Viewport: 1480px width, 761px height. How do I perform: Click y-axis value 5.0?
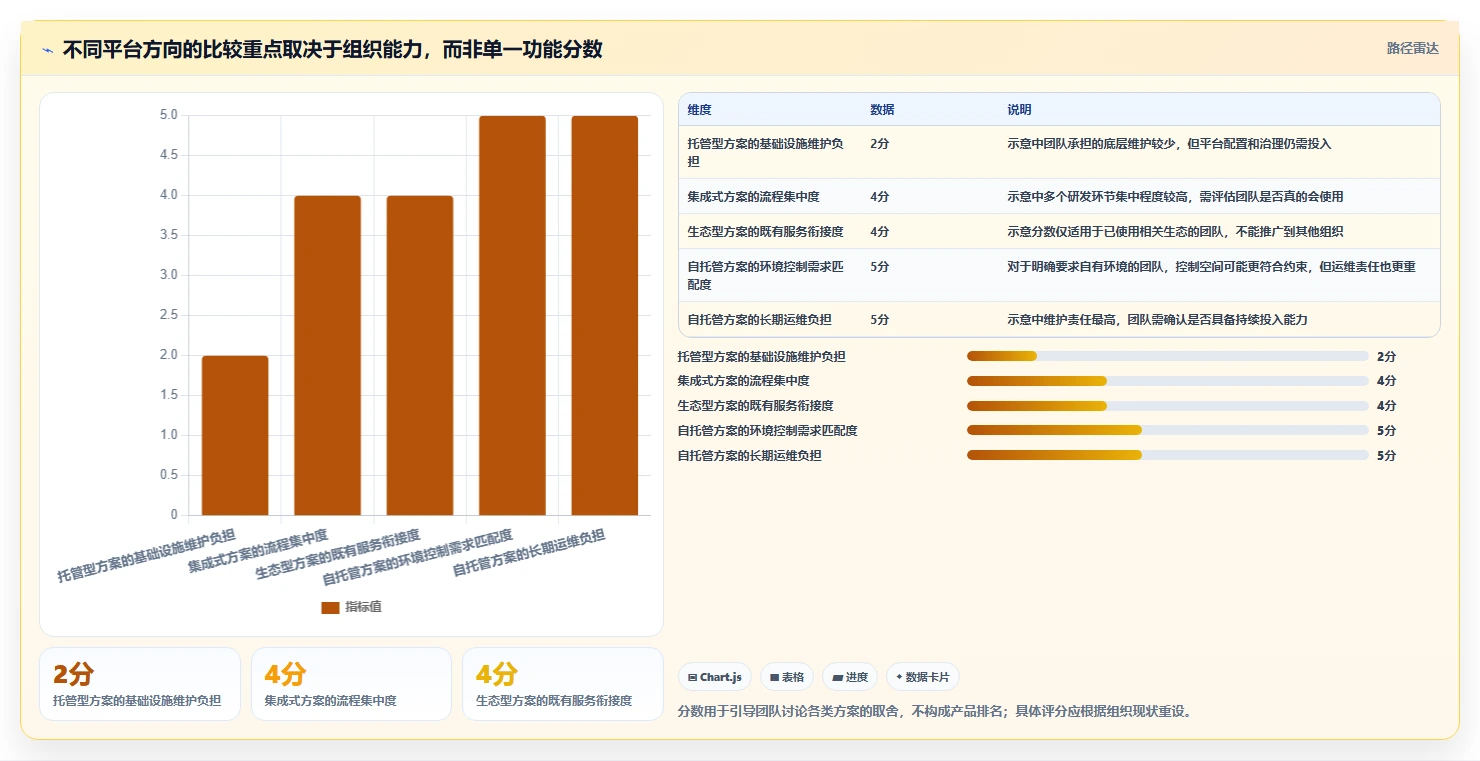[x=168, y=115]
